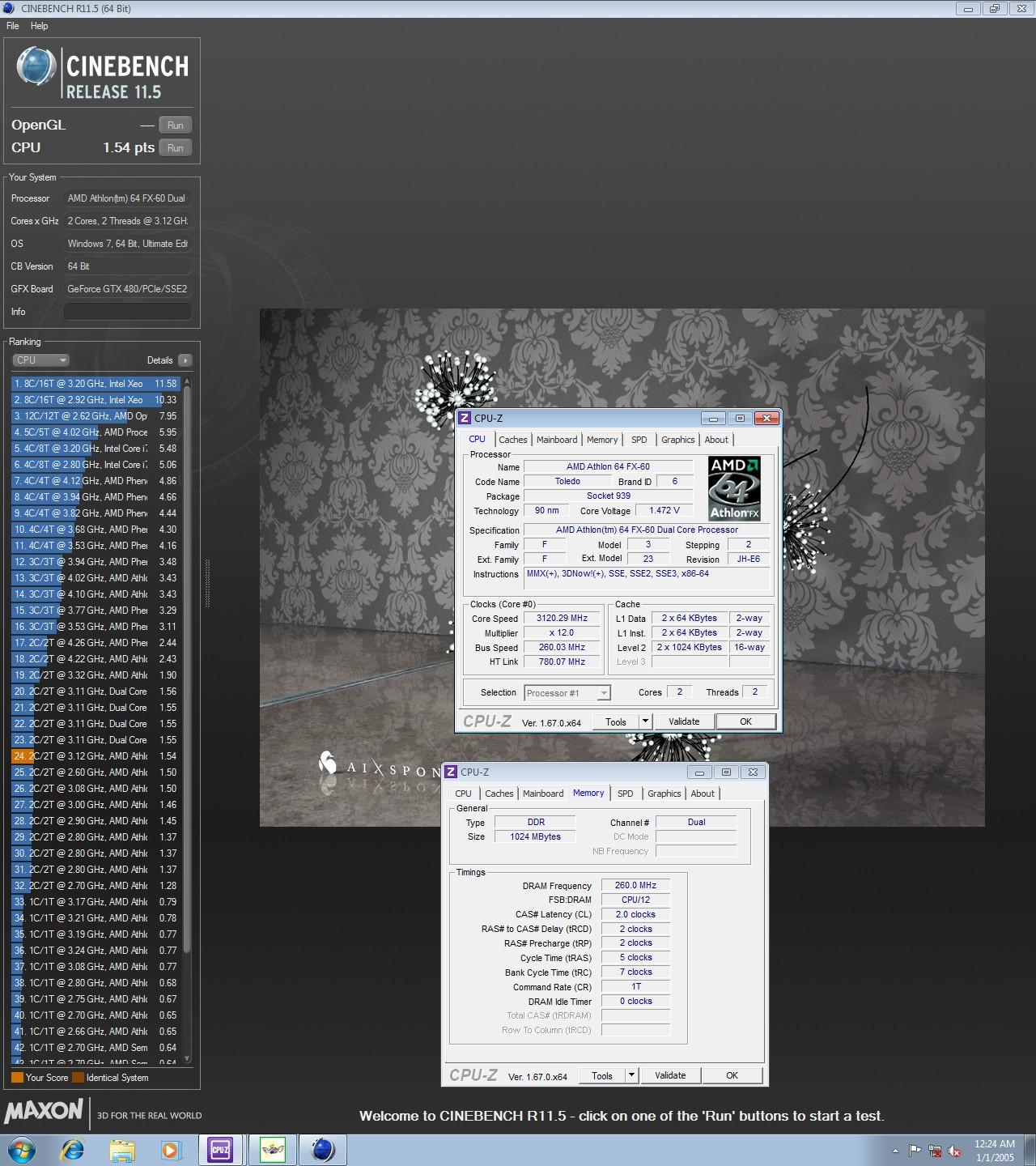Switch to Mainboard tab in lower CPU-Z window
Screen dimensions: 1036x1166
tap(543, 794)
